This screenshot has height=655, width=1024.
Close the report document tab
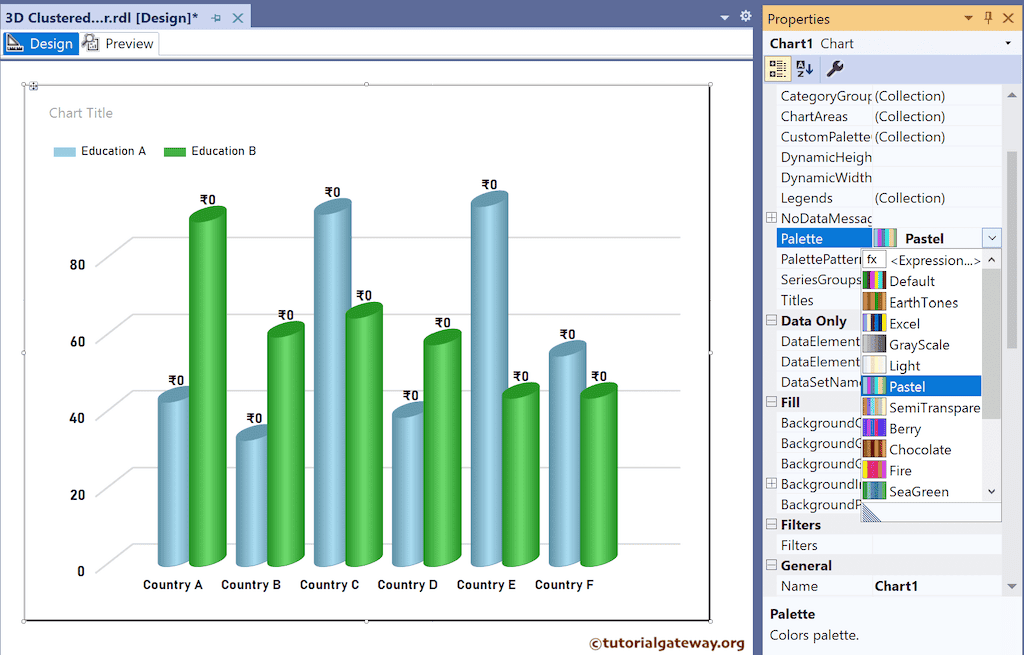(x=238, y=18)
